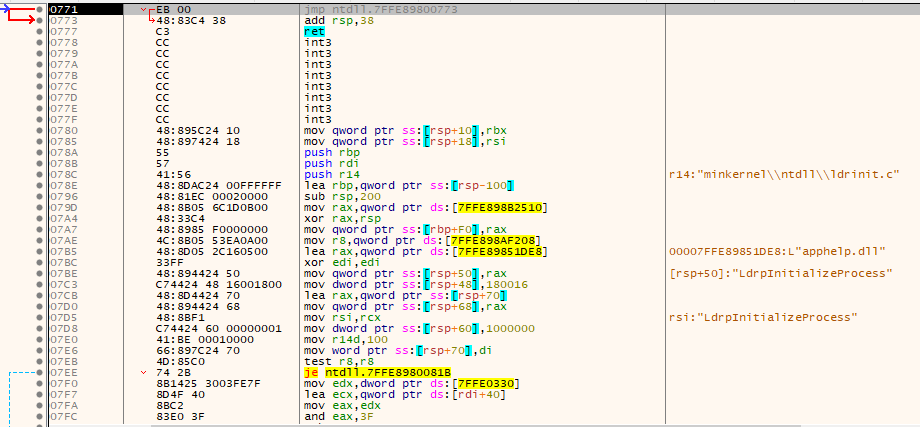
Task: Click comment showing L"apphelp.dll"
Action: pos(777,251)
